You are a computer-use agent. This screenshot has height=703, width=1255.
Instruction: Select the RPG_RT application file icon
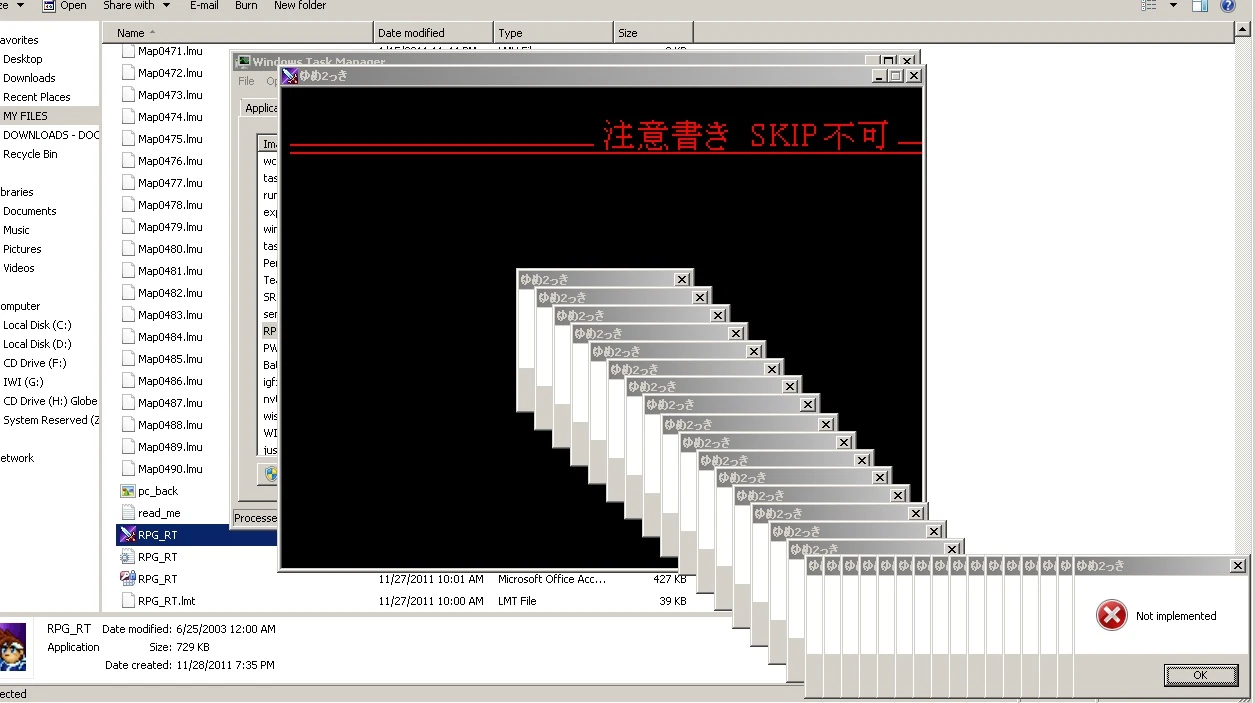[x=127, y=535]
